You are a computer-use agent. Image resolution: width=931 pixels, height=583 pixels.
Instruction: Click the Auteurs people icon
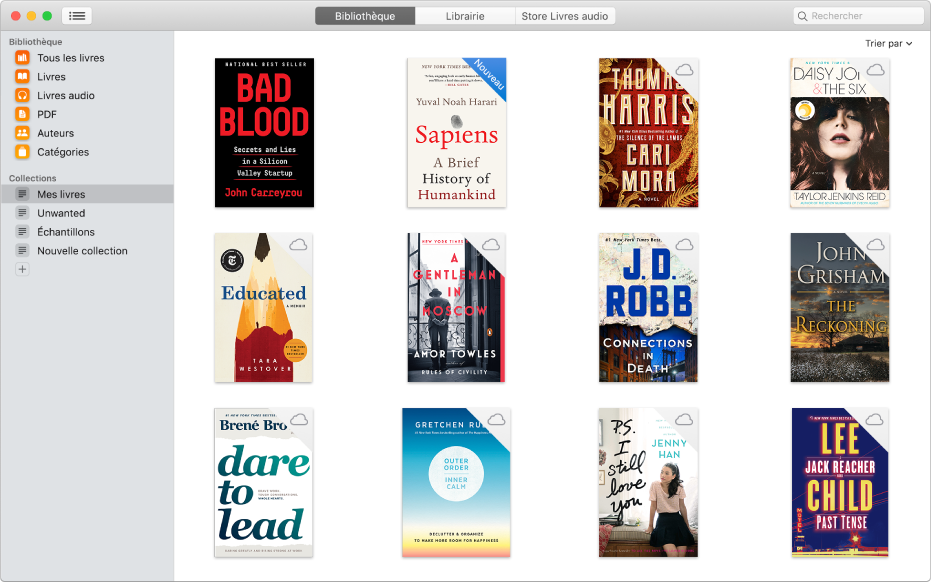[x=23, y=133]
